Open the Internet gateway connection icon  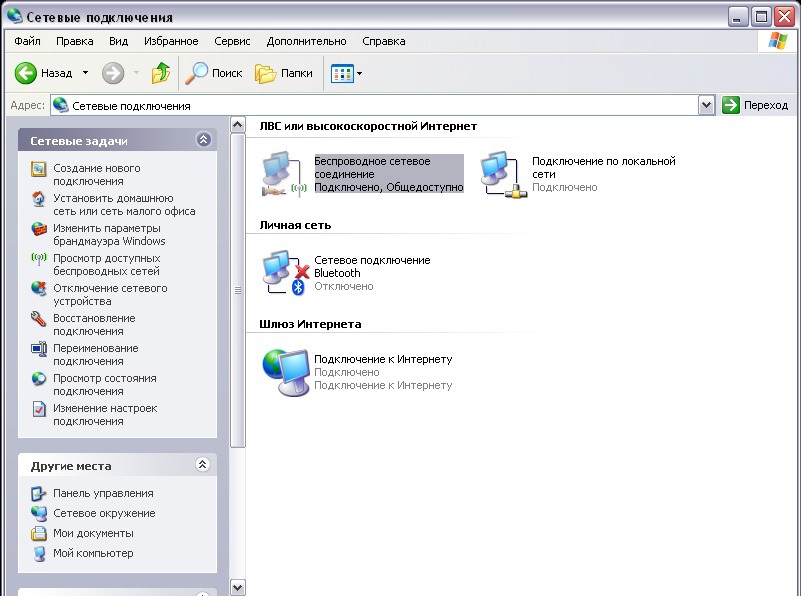click(x=285, y=371)
